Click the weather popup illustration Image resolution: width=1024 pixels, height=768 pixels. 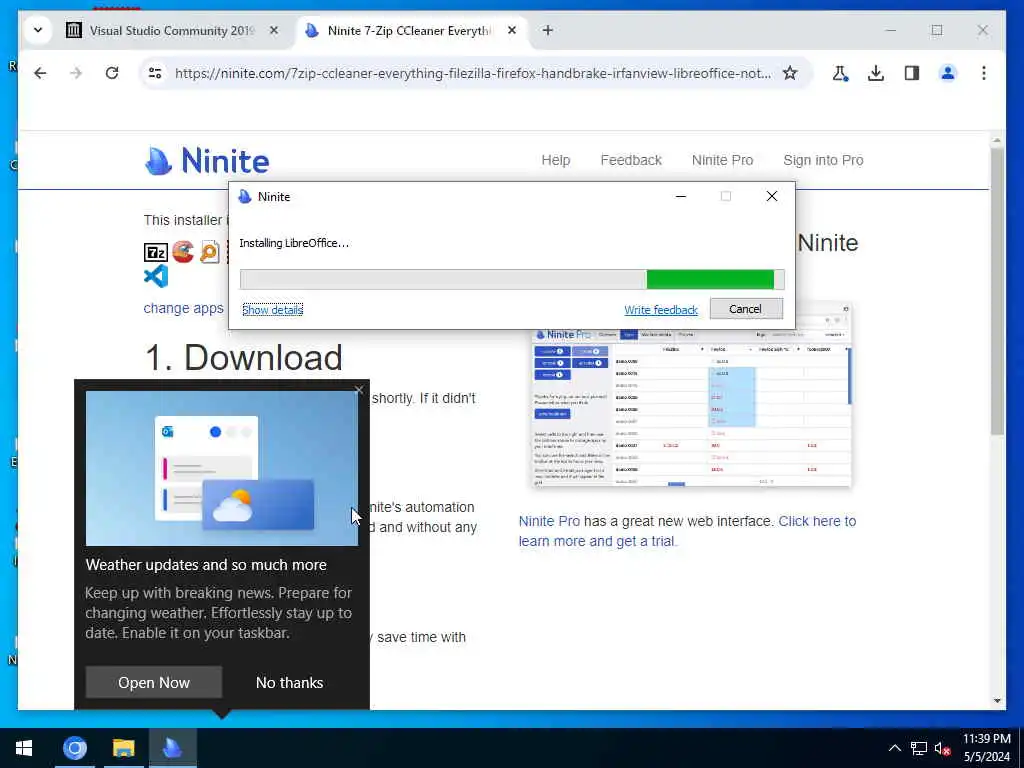221,468
